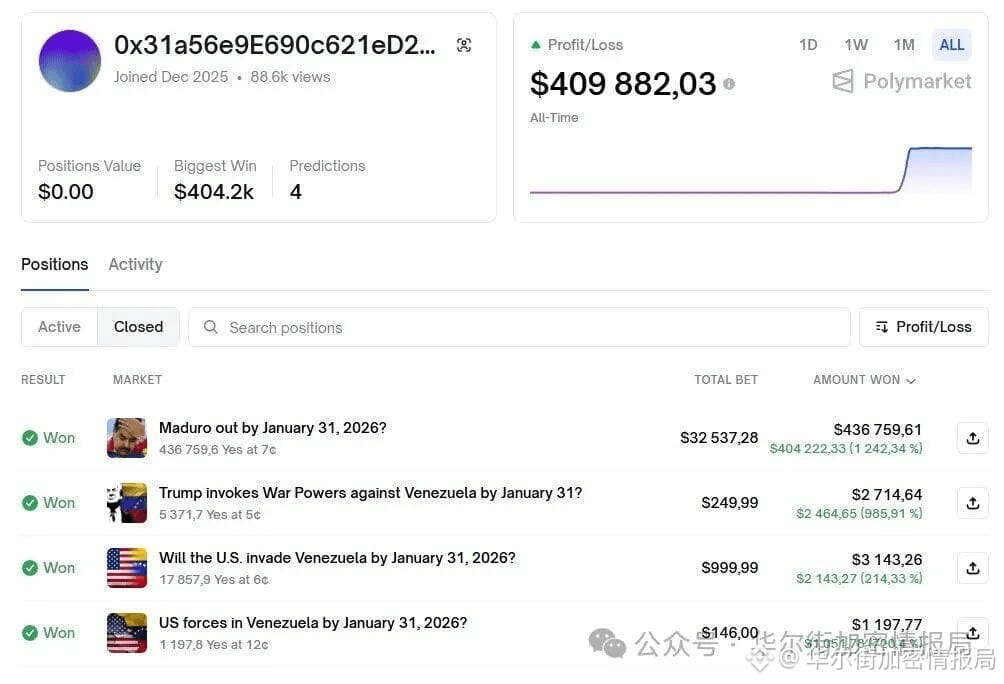Click the Search positions field
The height and width of the screenshot is (684, 1004).
click(x=520, y=327)
